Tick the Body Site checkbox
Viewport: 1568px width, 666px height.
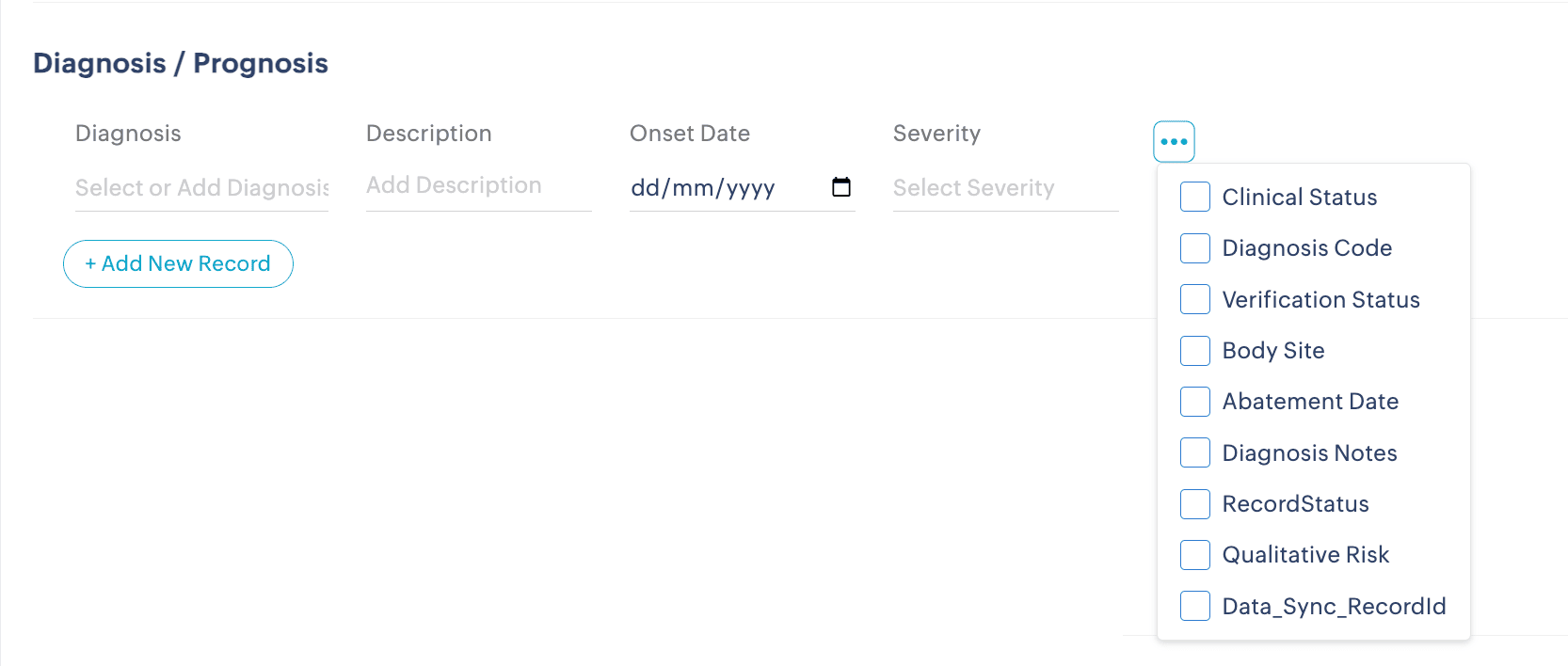pos(1195,351)
